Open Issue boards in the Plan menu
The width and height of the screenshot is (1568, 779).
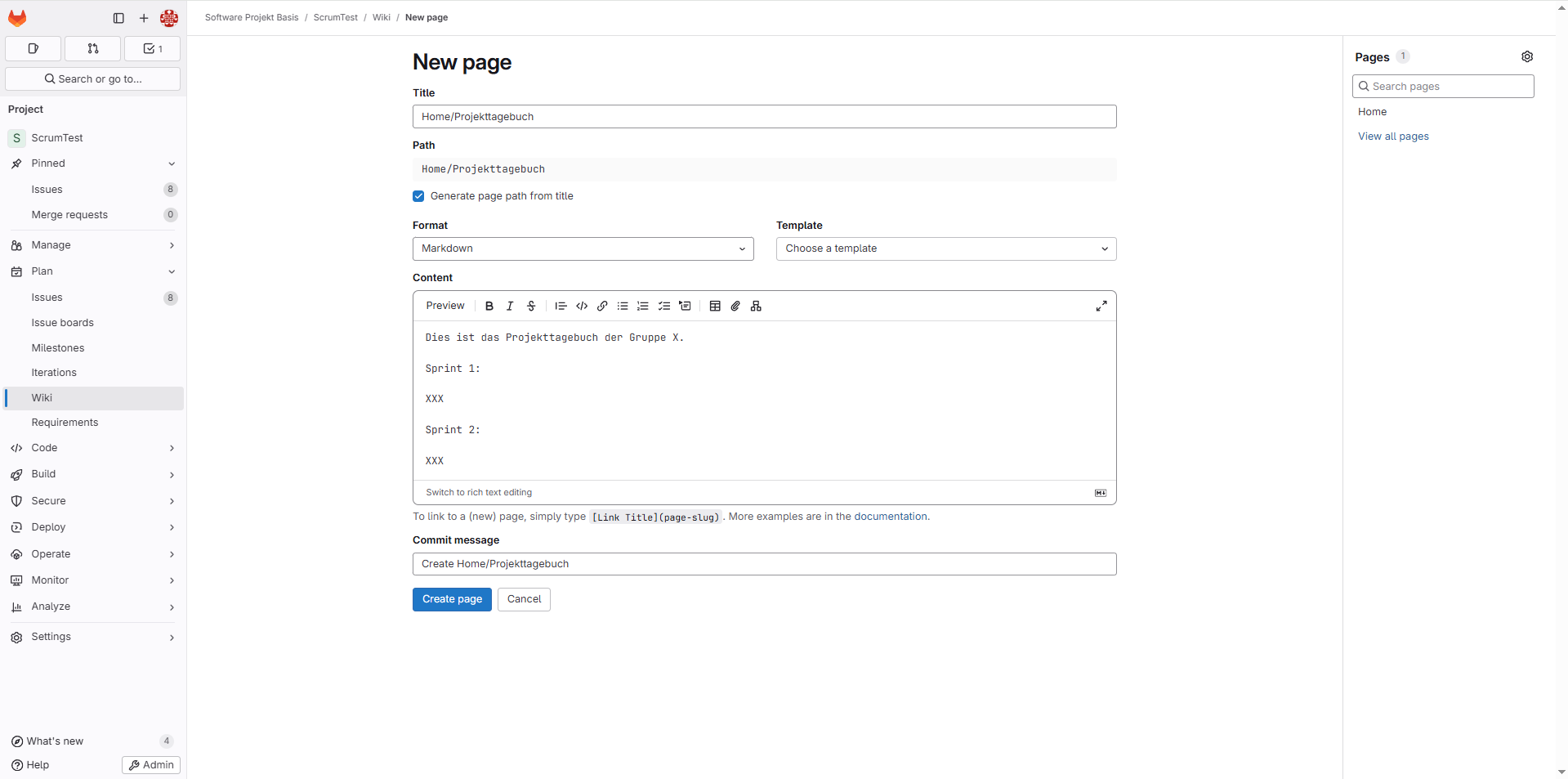pyautogui.click(x=63, y=323)
